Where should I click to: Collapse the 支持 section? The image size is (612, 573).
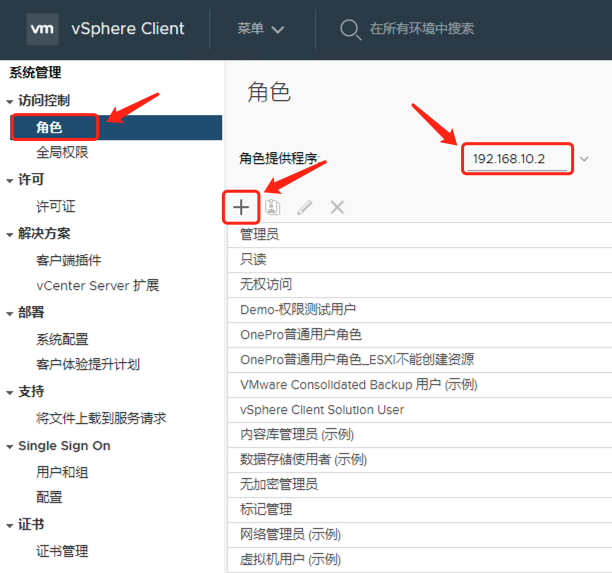point(10,393)
